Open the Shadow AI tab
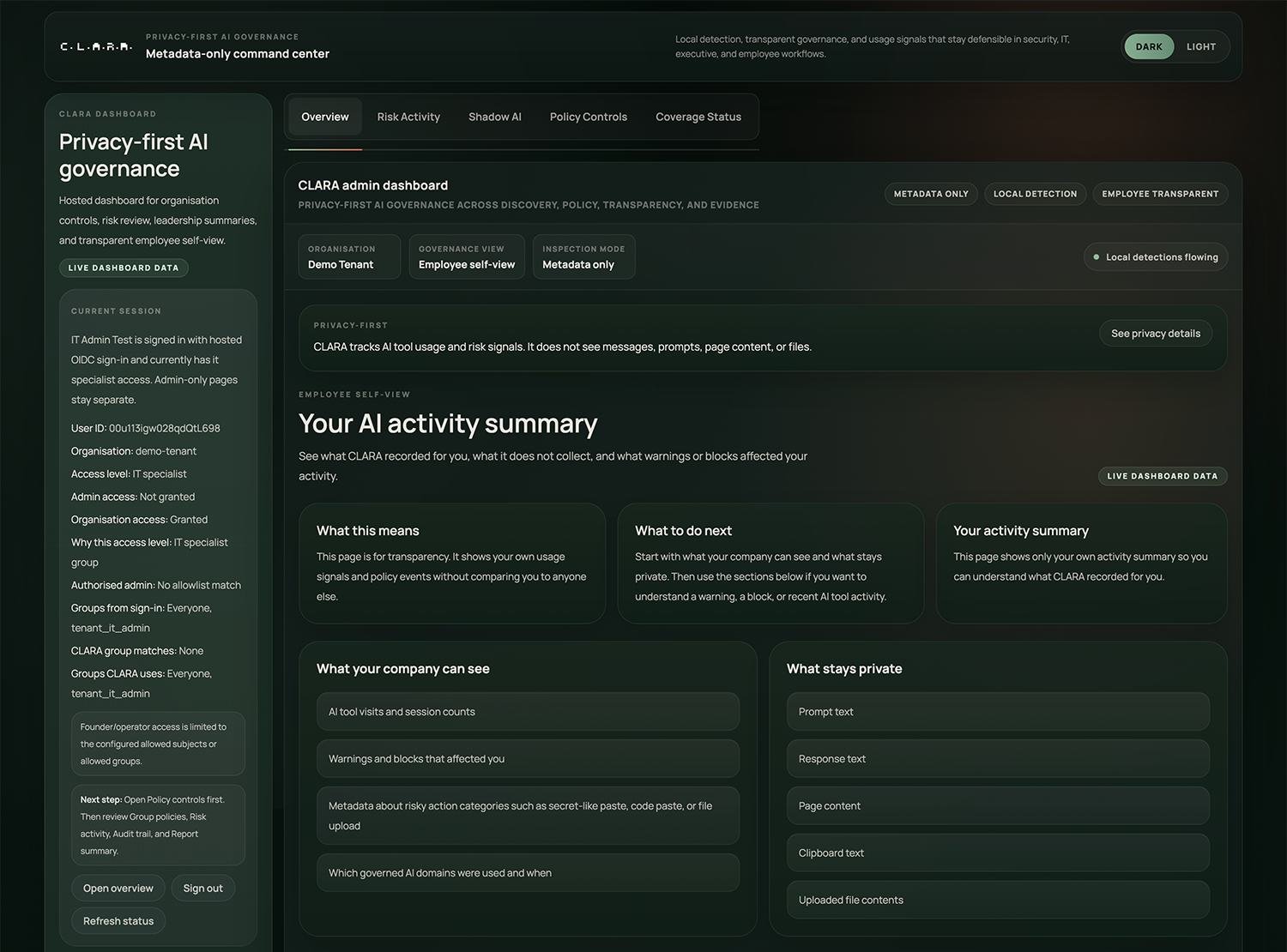The image size is (1287, 952). tap(495, 117)
